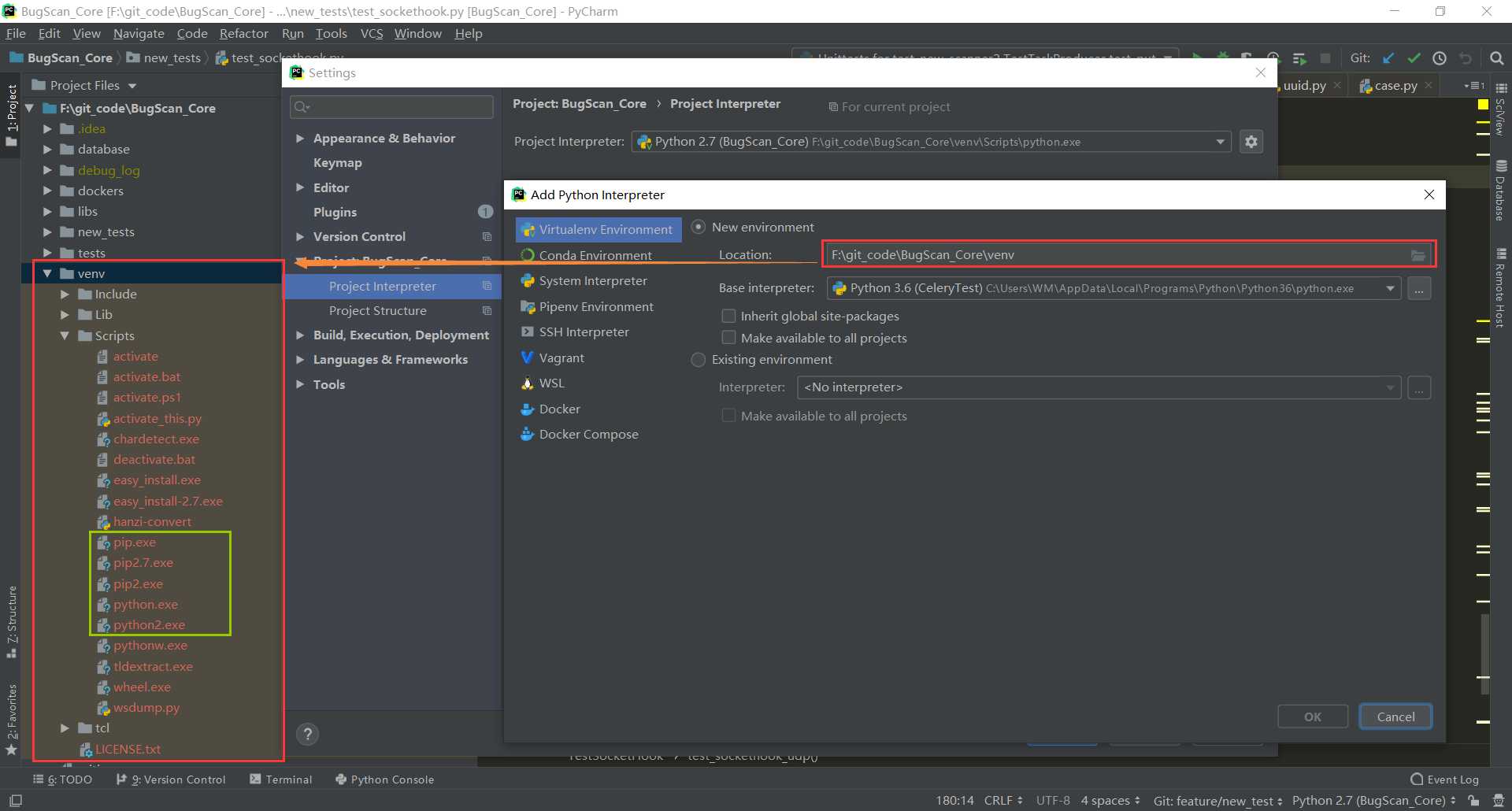The image size is (1512, 811).
Task: Expand Languages & Frameworks settings
Action: point(300,360)
